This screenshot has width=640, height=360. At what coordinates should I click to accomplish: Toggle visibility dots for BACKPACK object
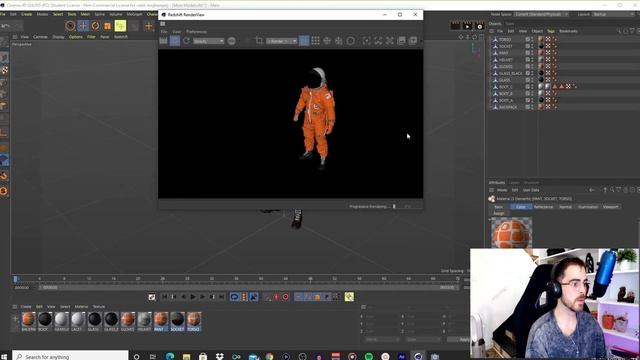pos(532,107)
